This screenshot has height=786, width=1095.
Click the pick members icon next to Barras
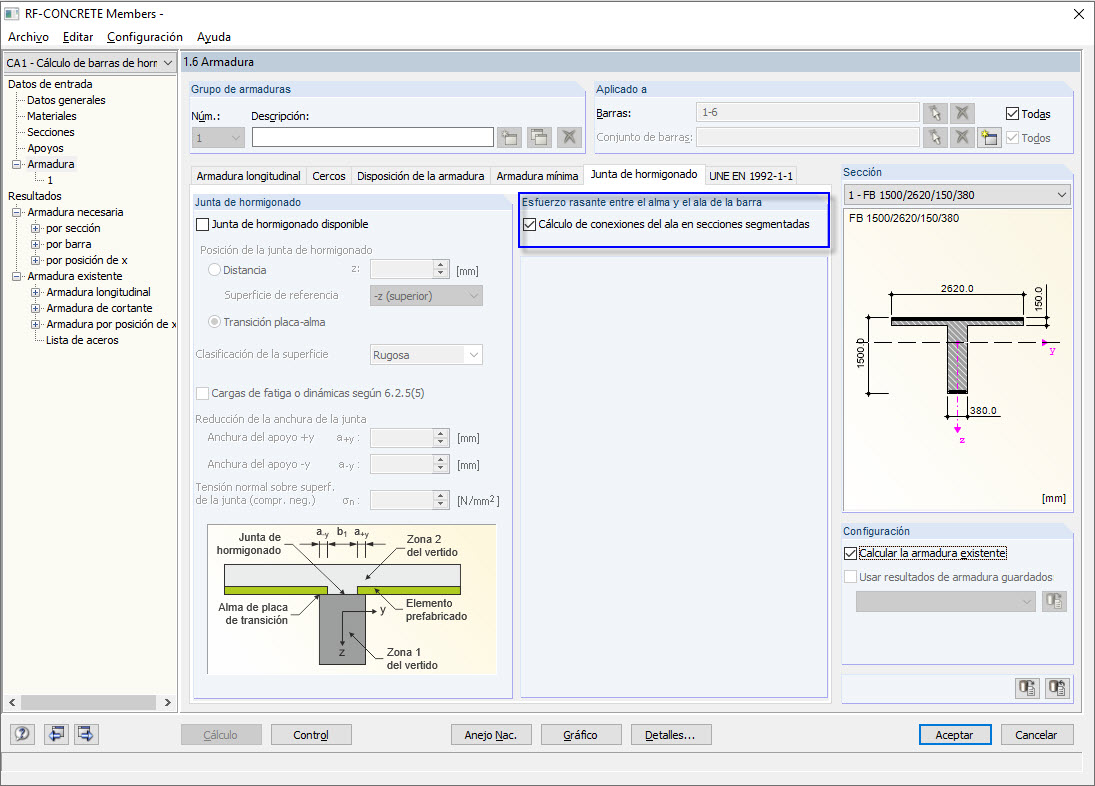click(935, 113)
